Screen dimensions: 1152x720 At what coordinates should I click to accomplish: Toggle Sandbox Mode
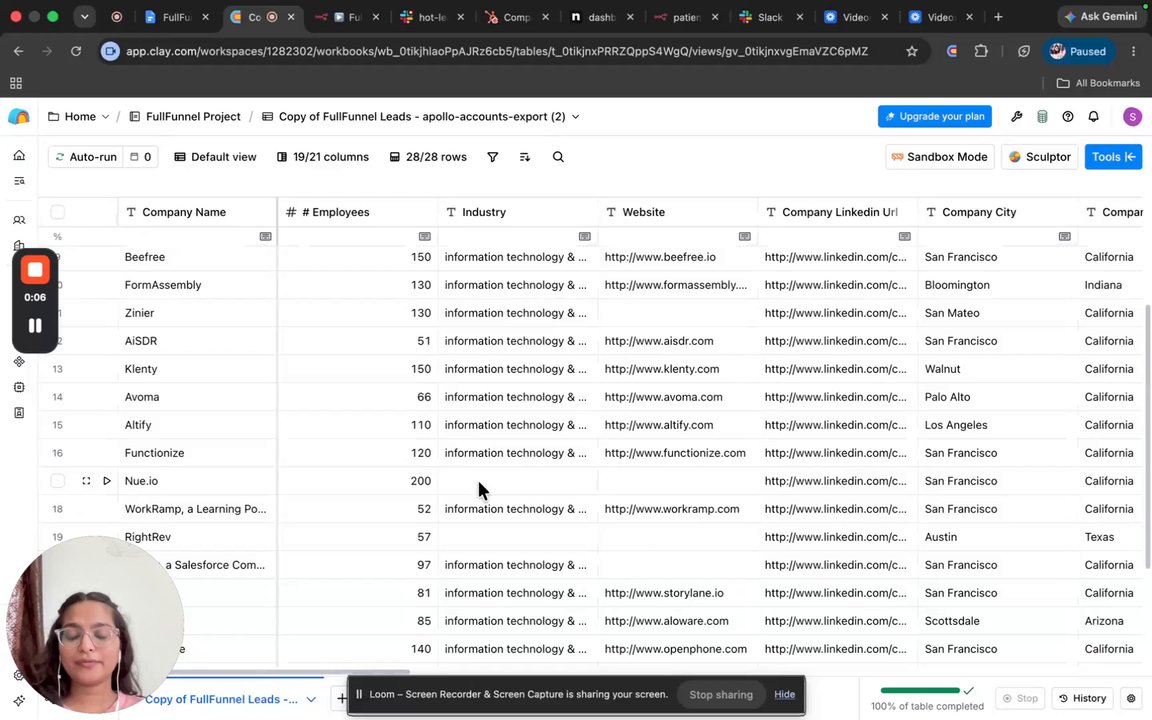940,157
